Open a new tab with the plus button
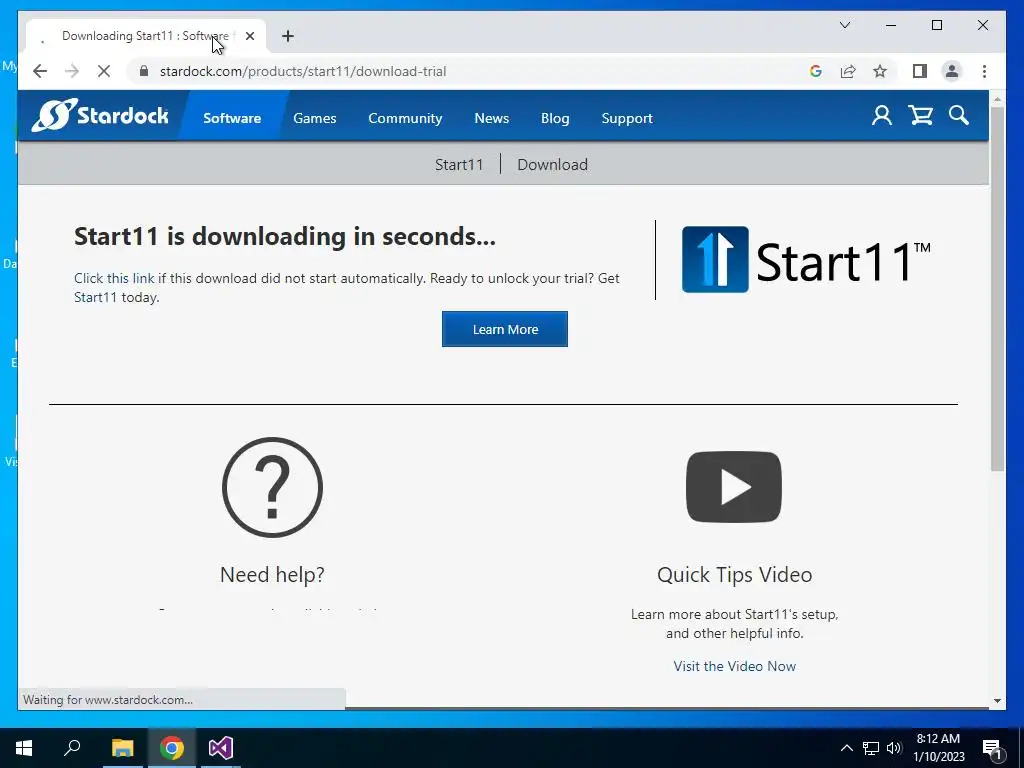1024x768 pixels. click(x=288, y=36)
